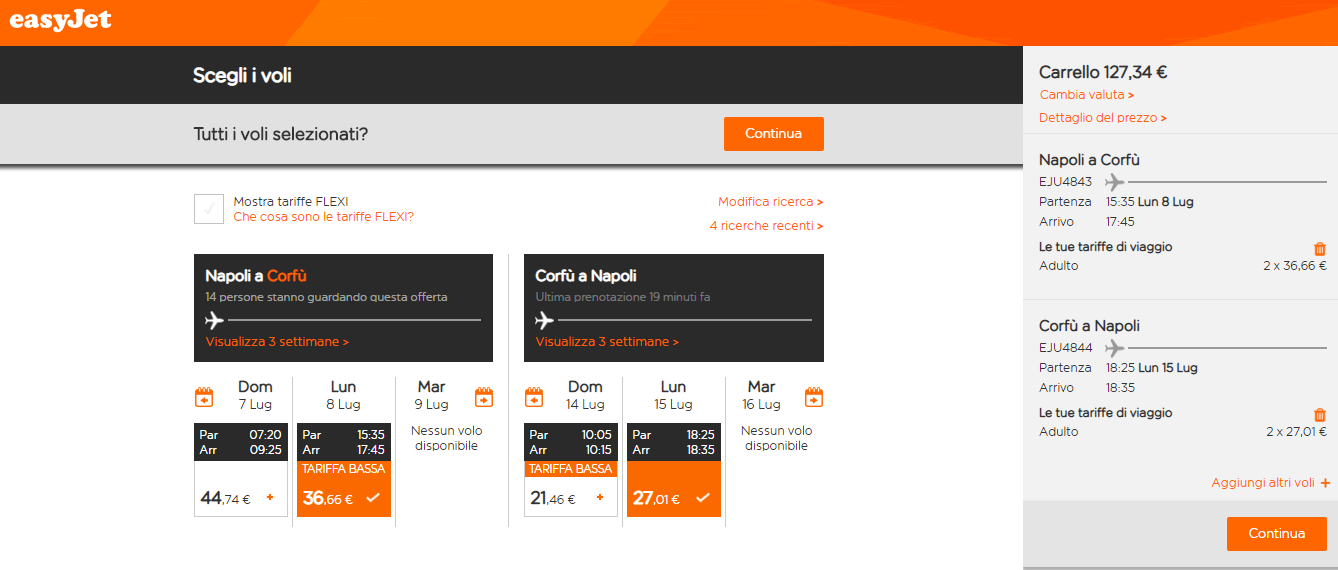1338x570 pixels.
Task: Click plane icon next to EJU4844
Action: (x=1114, y=348)
